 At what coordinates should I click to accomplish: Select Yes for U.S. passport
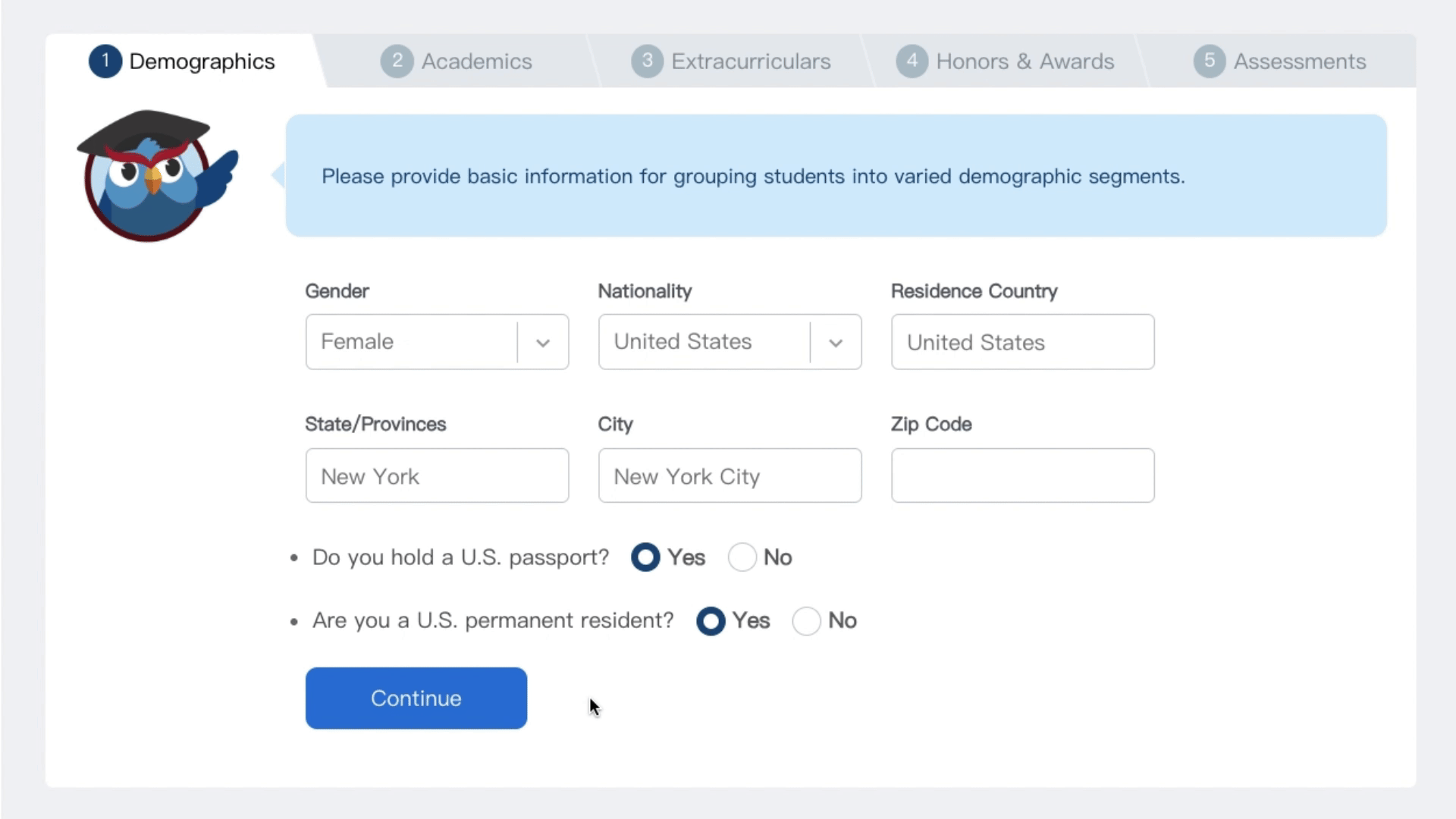point(645,557)
